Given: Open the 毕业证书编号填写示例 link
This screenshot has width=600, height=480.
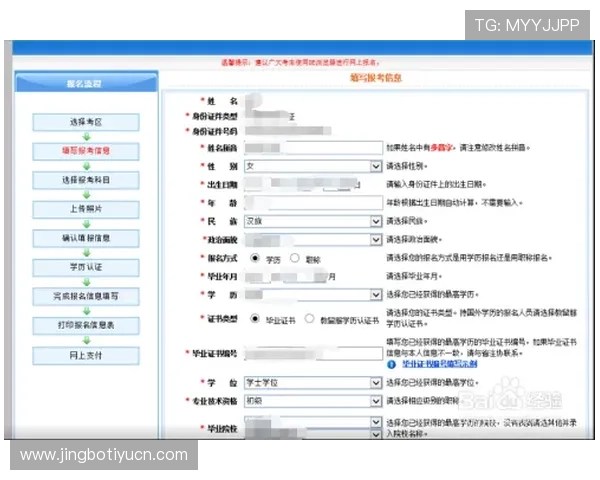Looking at the screenshot, I should (x=440, y=364).
